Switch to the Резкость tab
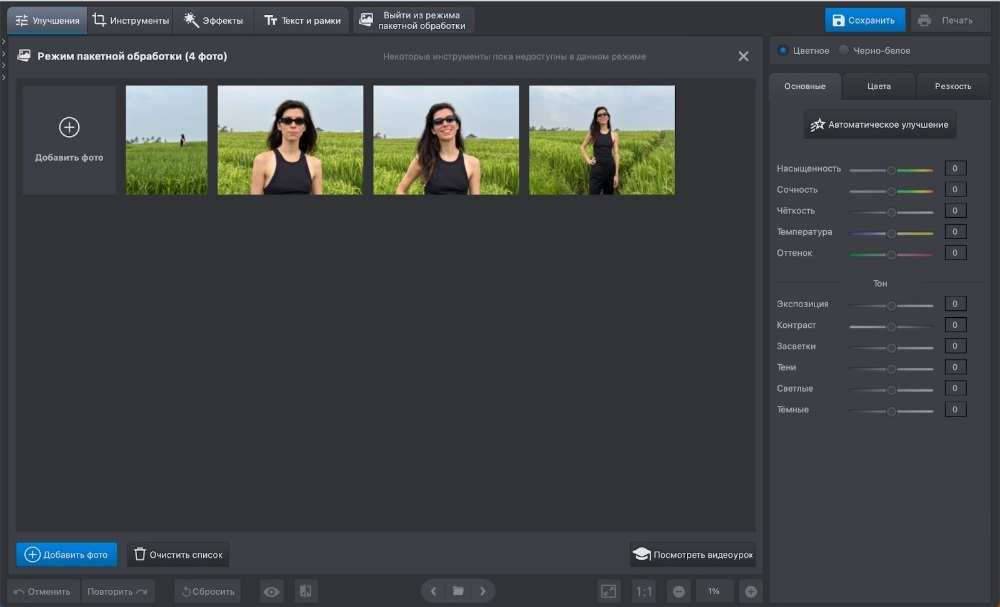 (952, 86)
